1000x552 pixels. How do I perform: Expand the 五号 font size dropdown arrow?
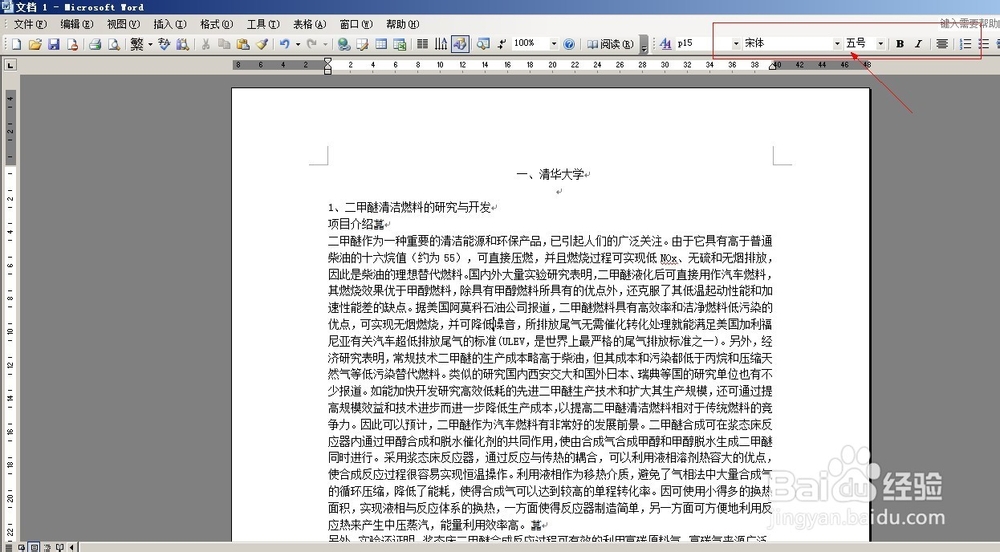pos(881,43)
